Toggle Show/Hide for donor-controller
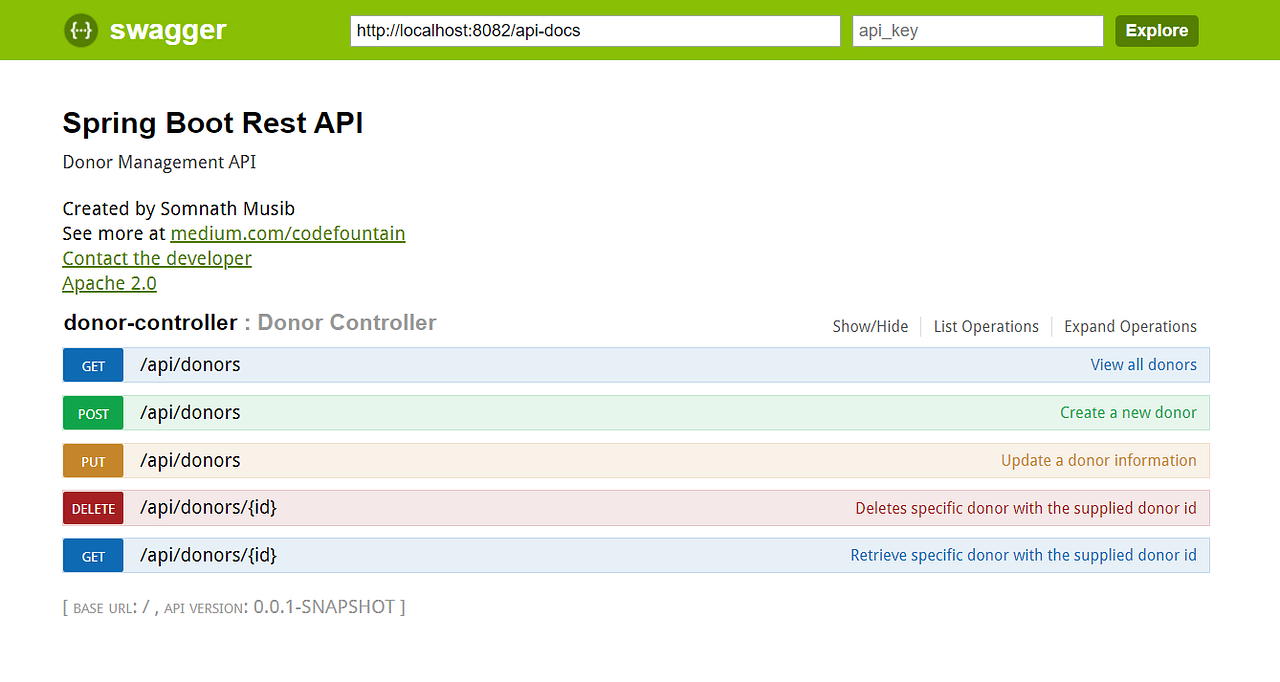Screen dimensions: 1280x682 [870, 326]
